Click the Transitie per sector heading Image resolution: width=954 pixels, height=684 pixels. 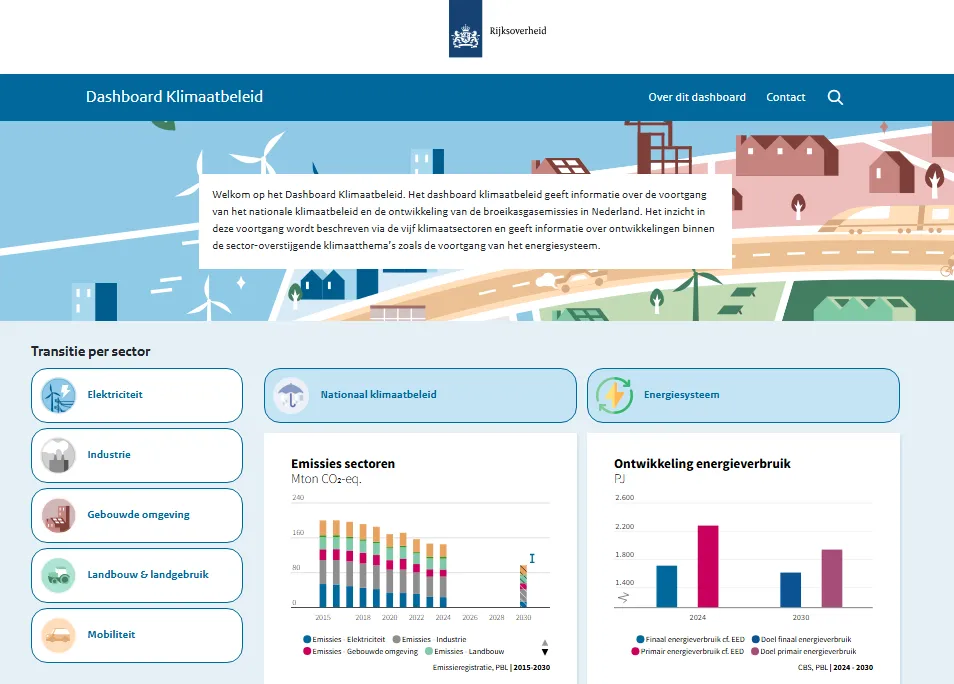point(91,352)
